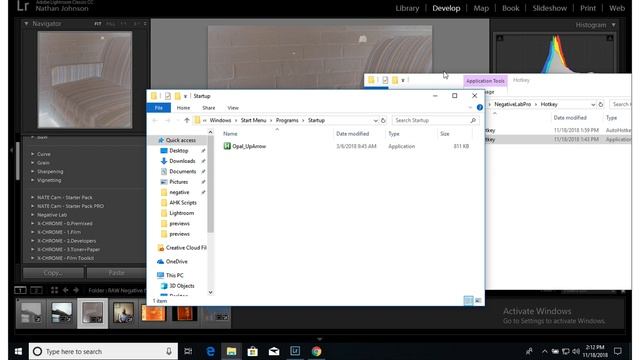The width and height of the screenshot is (640, 360).
Task: Open the Slideshow module
Action: [x=549, y=8]
